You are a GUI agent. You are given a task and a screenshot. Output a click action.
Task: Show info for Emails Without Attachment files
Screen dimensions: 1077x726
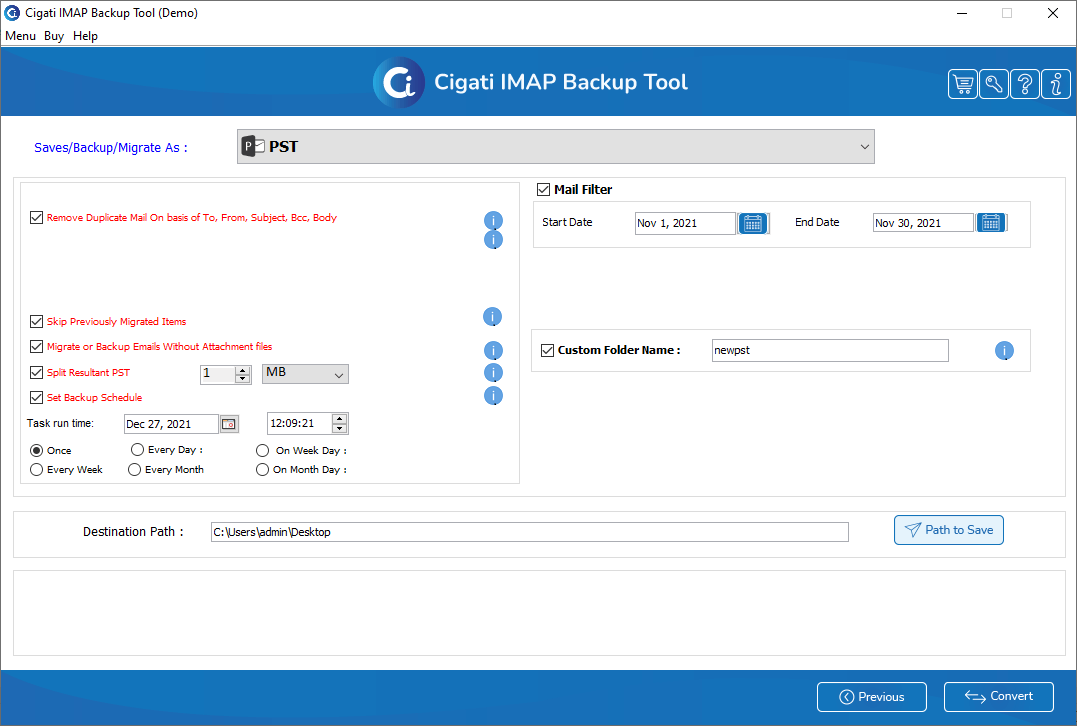click(x=493, y=350)
